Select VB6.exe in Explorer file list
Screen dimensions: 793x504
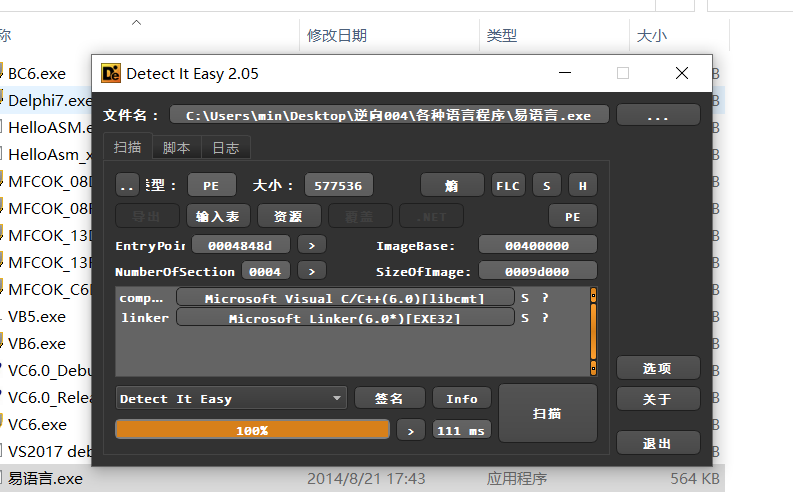tap(37, 344)
